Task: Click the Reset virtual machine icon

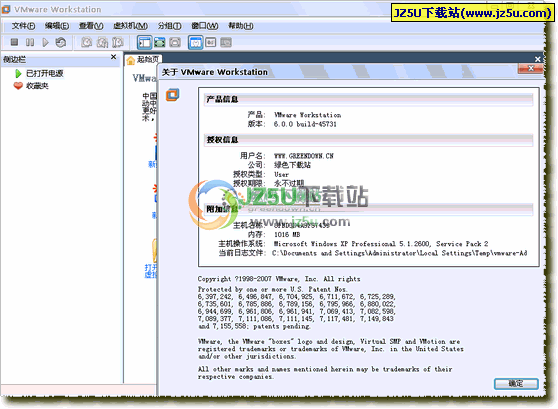Action: pos(61,42)
